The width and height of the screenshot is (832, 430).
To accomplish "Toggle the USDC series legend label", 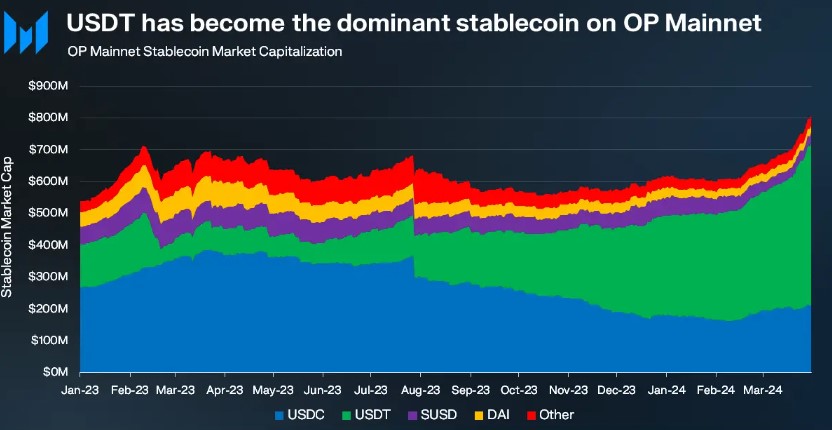I will (x=304, y=414).
